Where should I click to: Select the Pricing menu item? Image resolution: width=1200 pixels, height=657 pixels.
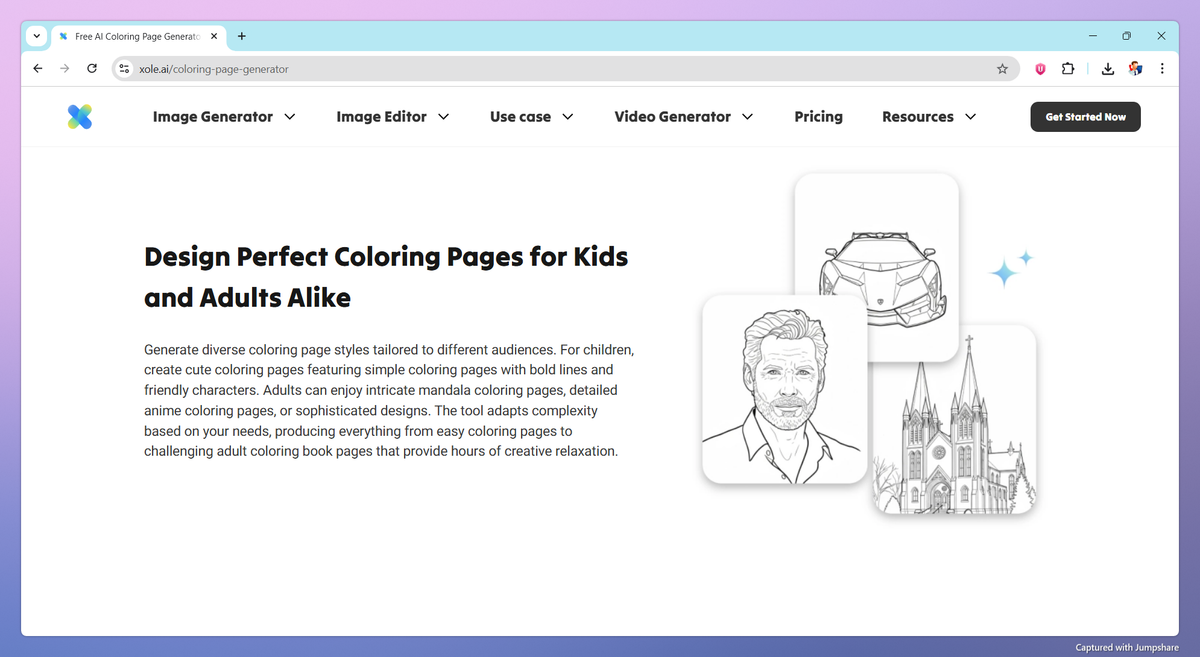[x=818, y=116]
